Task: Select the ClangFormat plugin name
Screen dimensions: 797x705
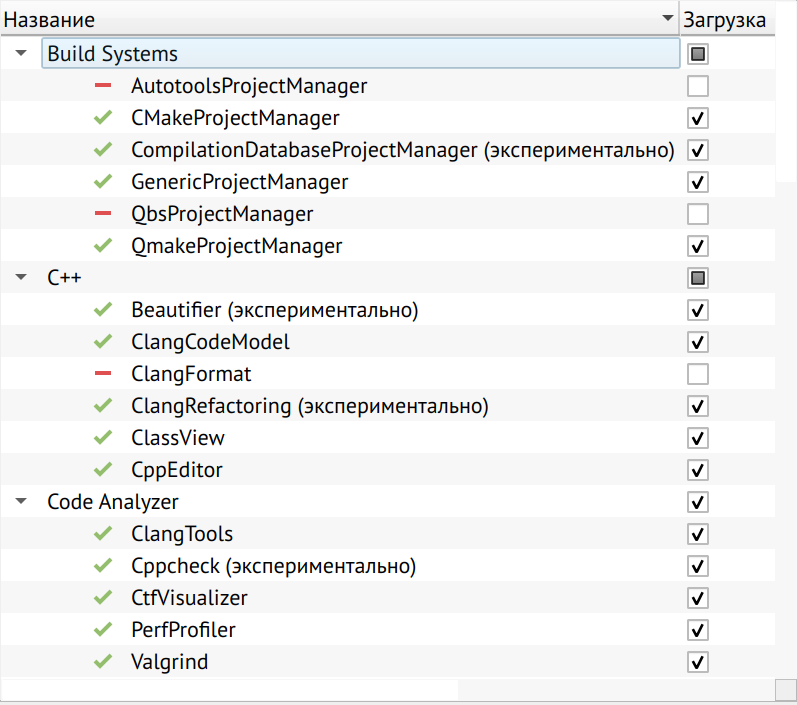Action: point(191,374)
